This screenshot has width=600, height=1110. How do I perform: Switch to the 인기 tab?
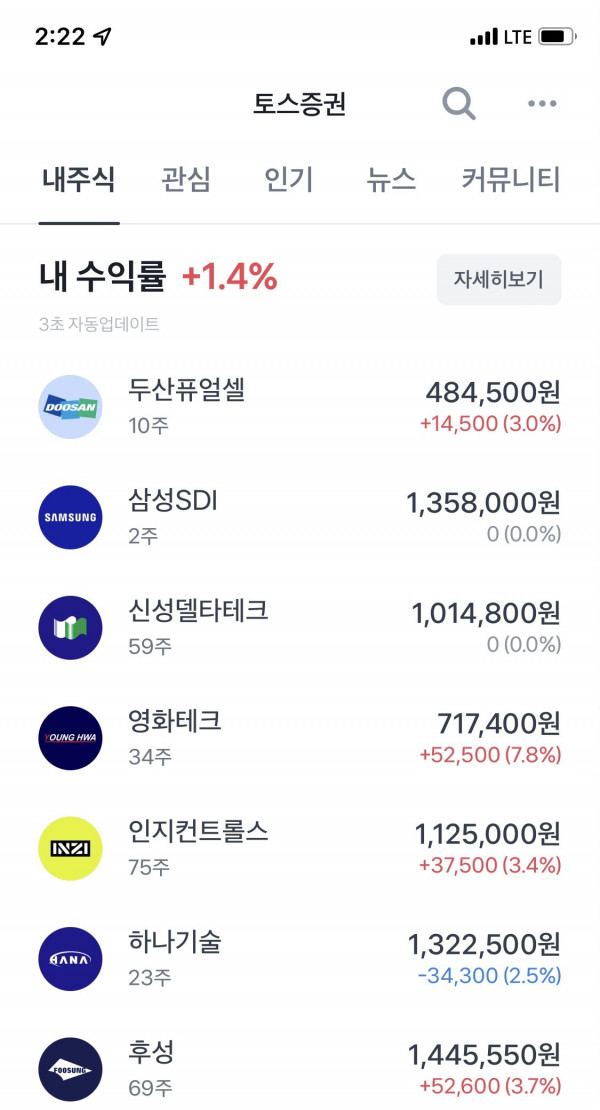289,179
